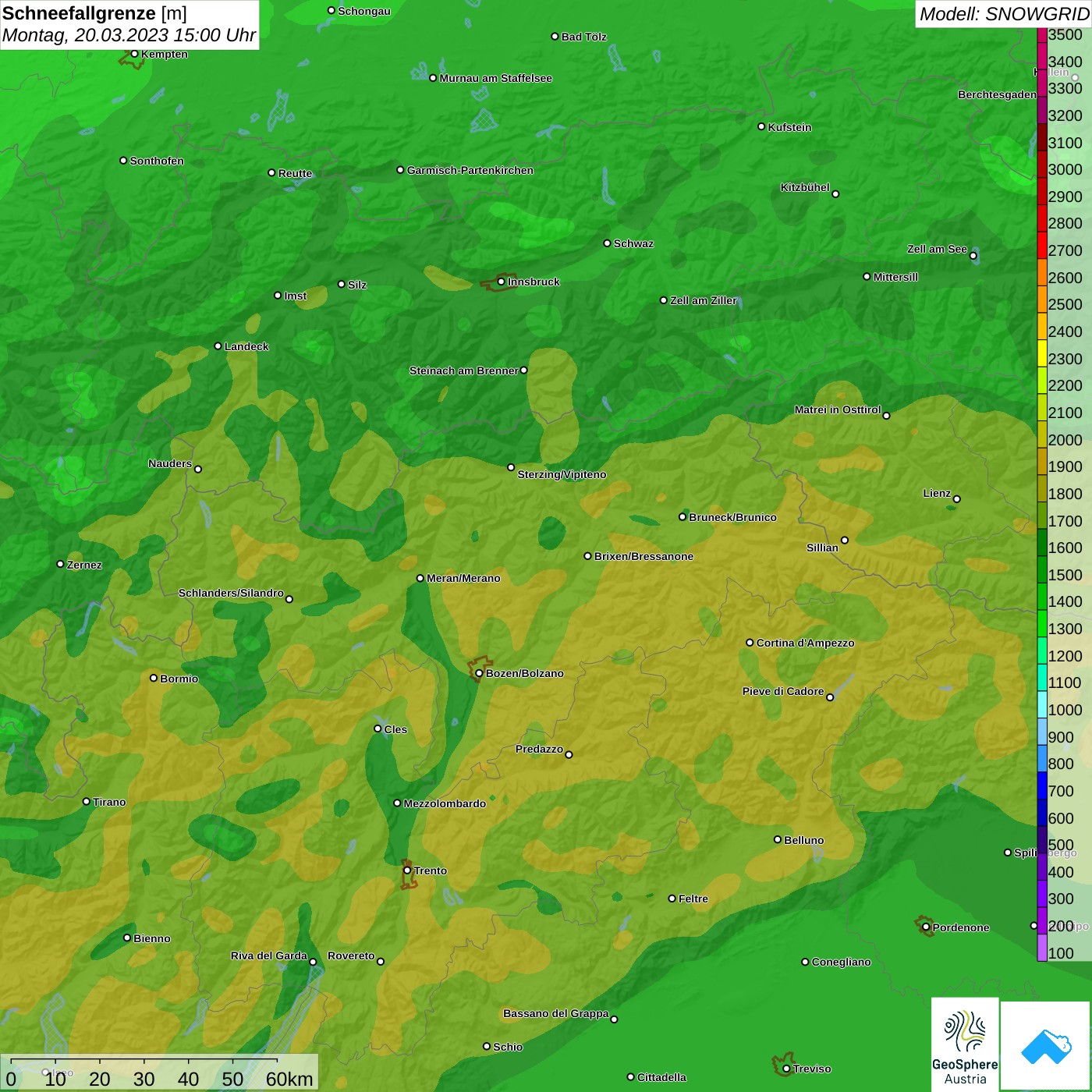
Task: Click the Matrei in Osttirol label
Action: (x=838, y=409)
